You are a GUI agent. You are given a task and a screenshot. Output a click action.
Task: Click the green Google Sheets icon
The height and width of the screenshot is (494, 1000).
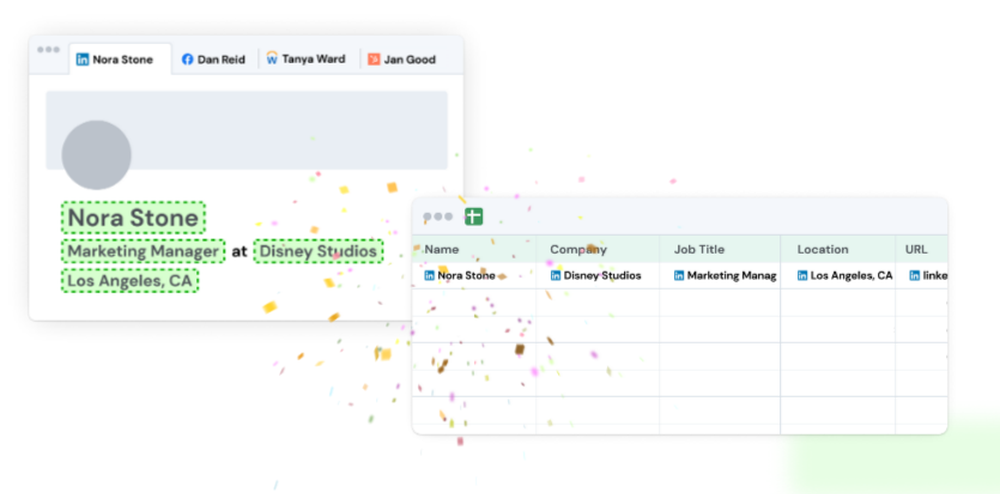click(x=473, y=217)
